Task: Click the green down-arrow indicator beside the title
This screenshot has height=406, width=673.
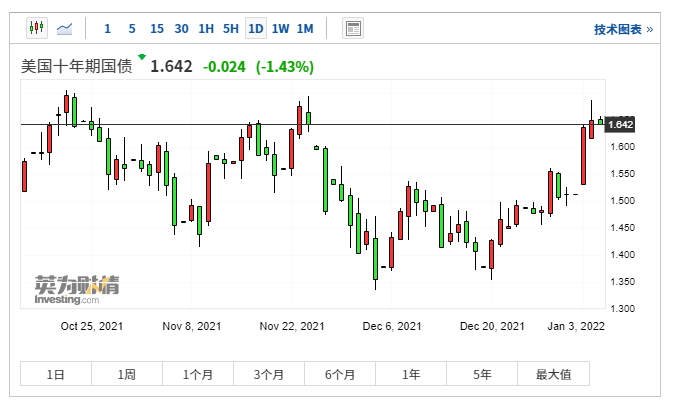Action: (x=141, y=56)
